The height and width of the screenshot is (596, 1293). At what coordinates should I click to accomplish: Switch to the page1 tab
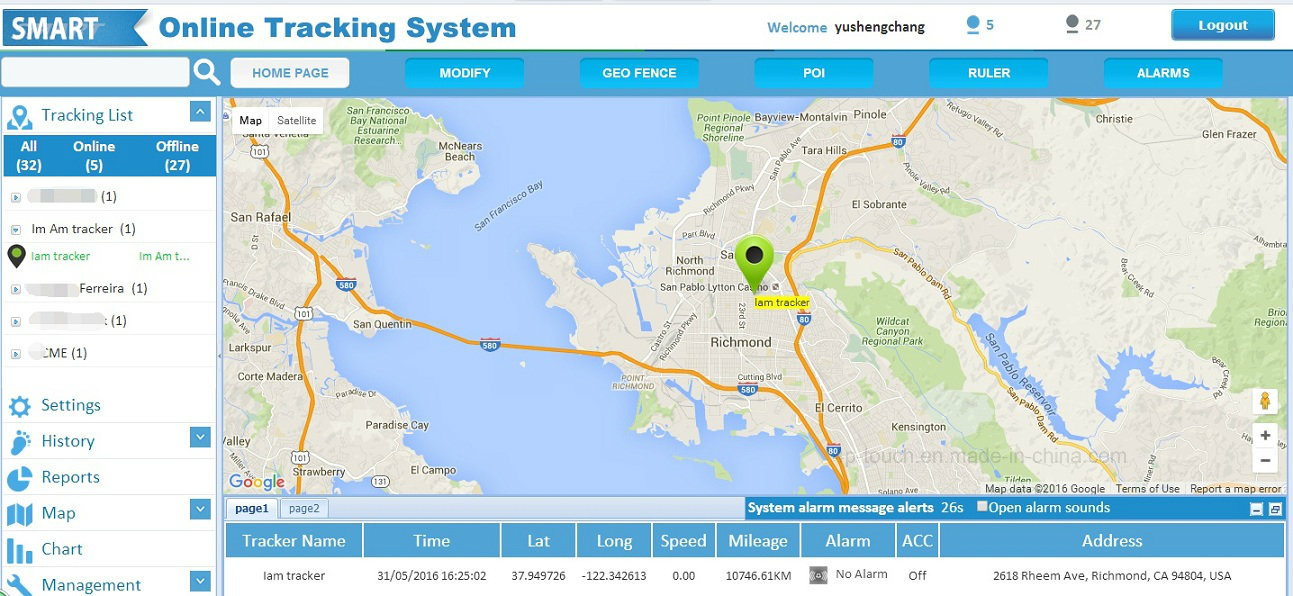pyautogui.click(x=252, y=508)
